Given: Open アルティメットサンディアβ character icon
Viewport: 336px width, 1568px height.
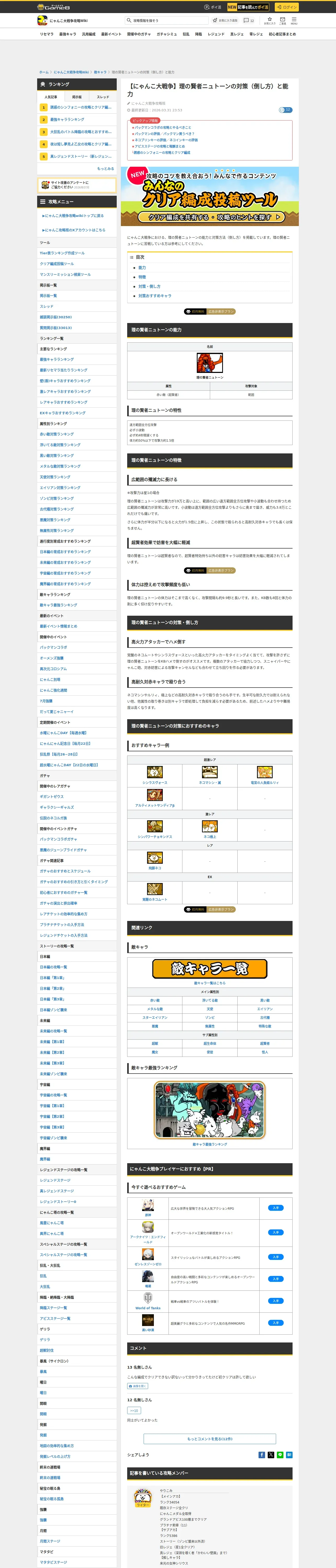Looking at the screenshot, I should 155,795.
